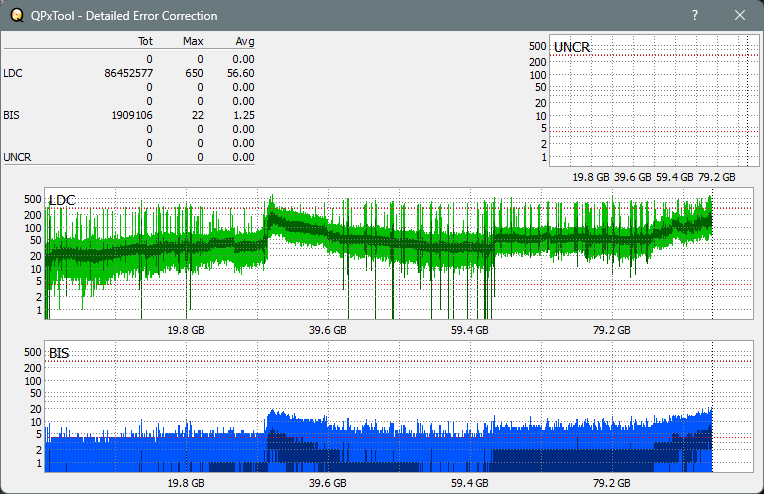This screenshot has width=764, height=494.
Task: Click the BIS row label in statistics table
Action: coord(11,115)
